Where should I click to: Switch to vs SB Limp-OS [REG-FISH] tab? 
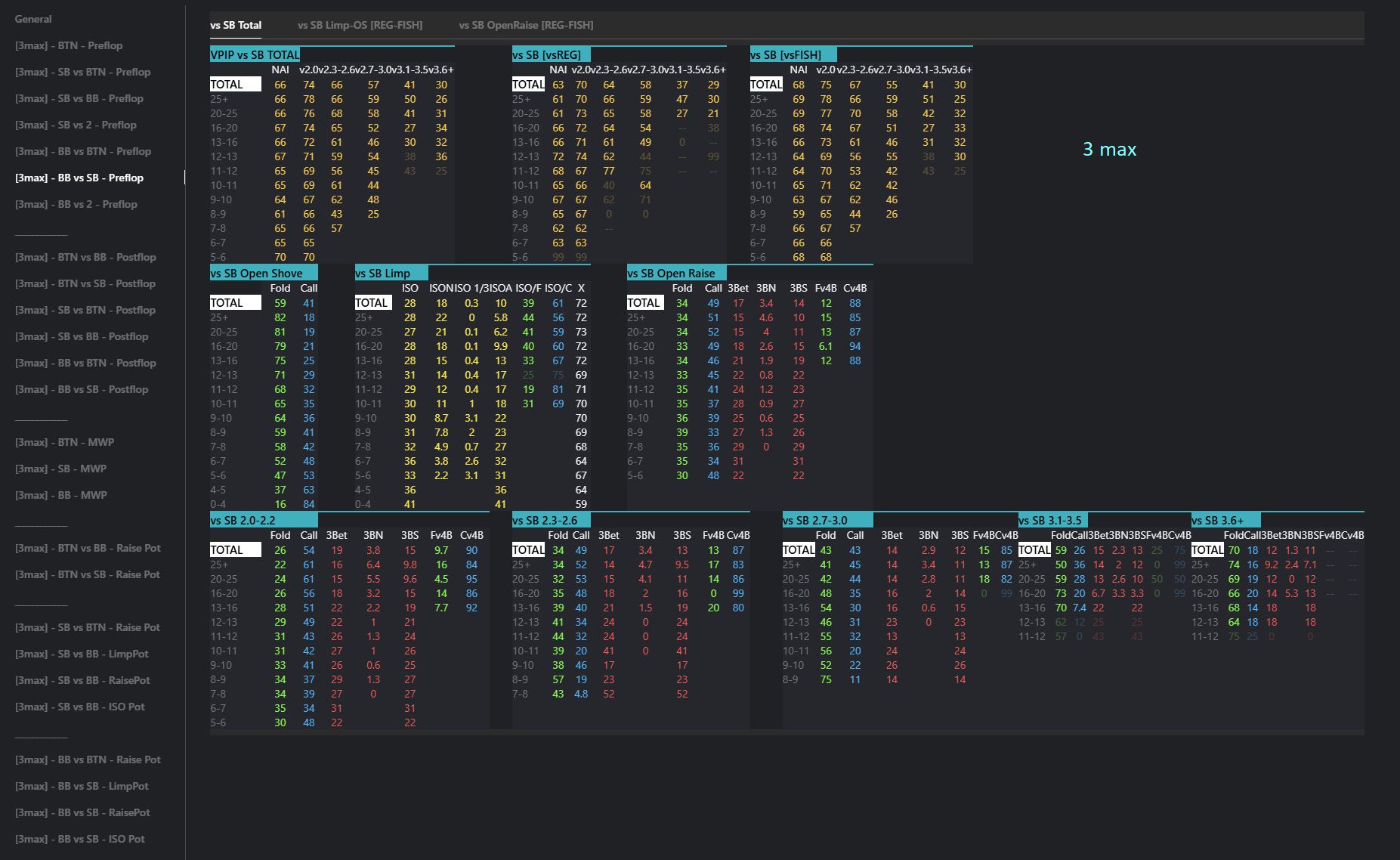(360, 25)
